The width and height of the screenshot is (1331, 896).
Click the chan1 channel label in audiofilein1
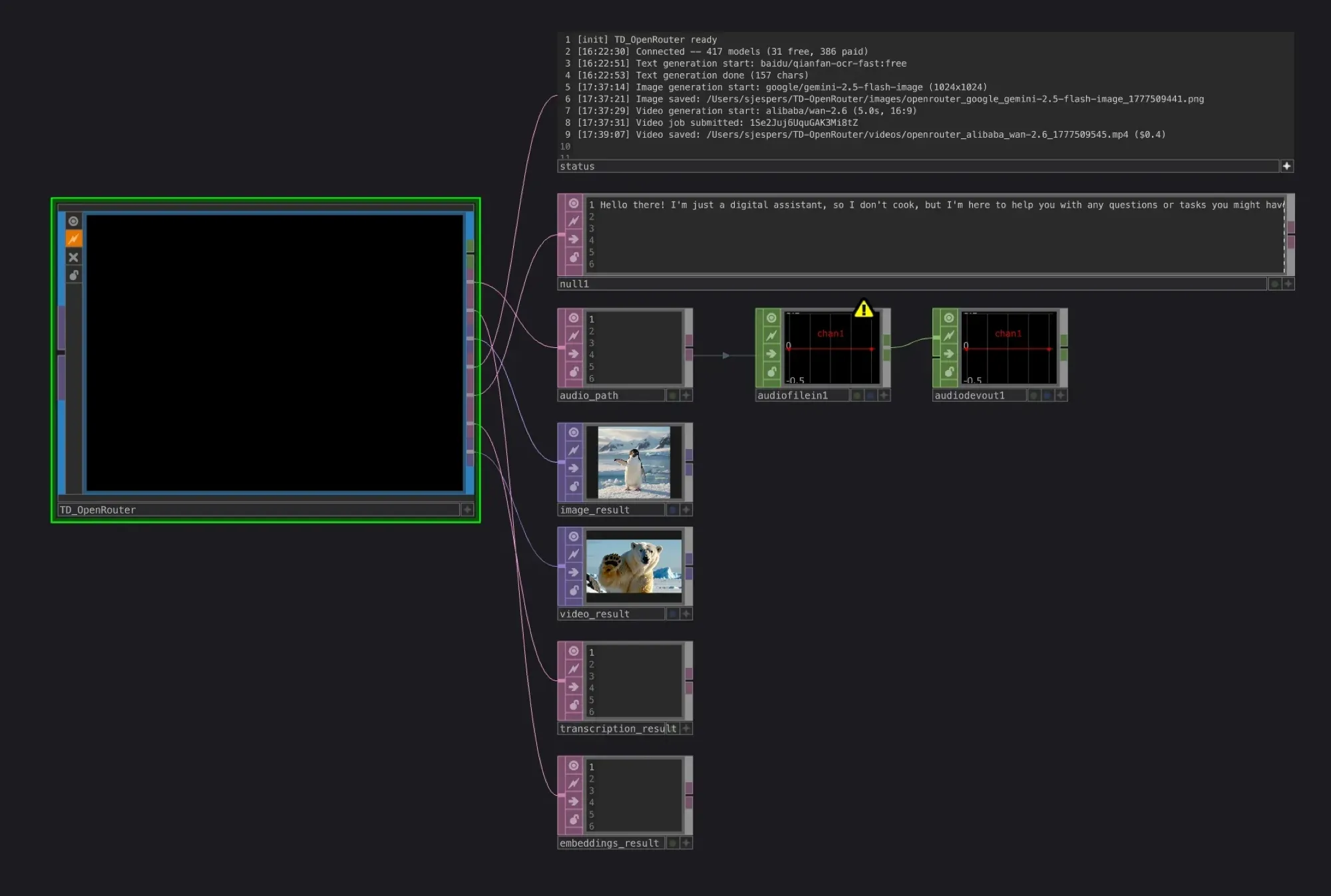(x=831, y=333)
